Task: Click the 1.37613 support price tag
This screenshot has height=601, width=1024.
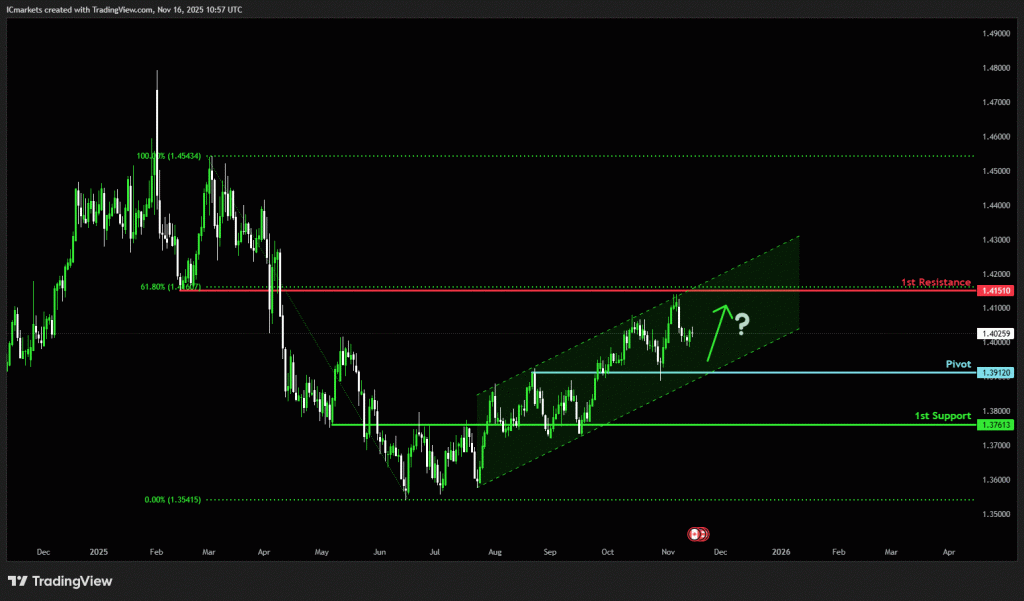Action: pos(995,425)
